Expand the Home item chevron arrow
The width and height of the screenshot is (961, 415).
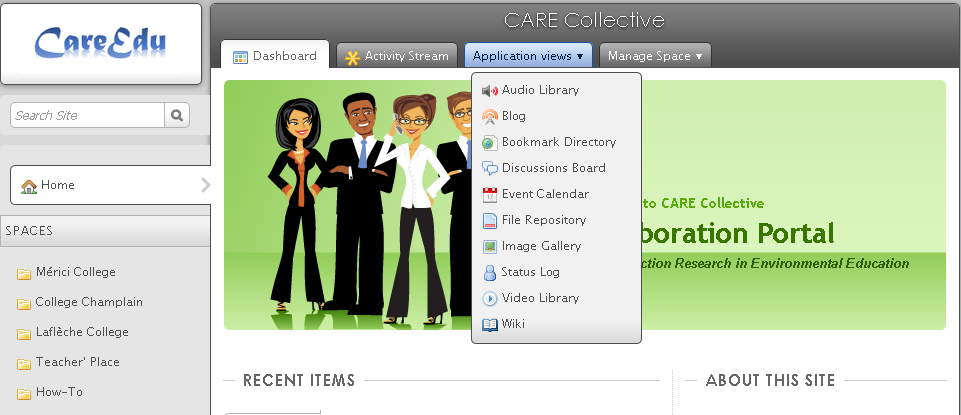coord(205,185)
